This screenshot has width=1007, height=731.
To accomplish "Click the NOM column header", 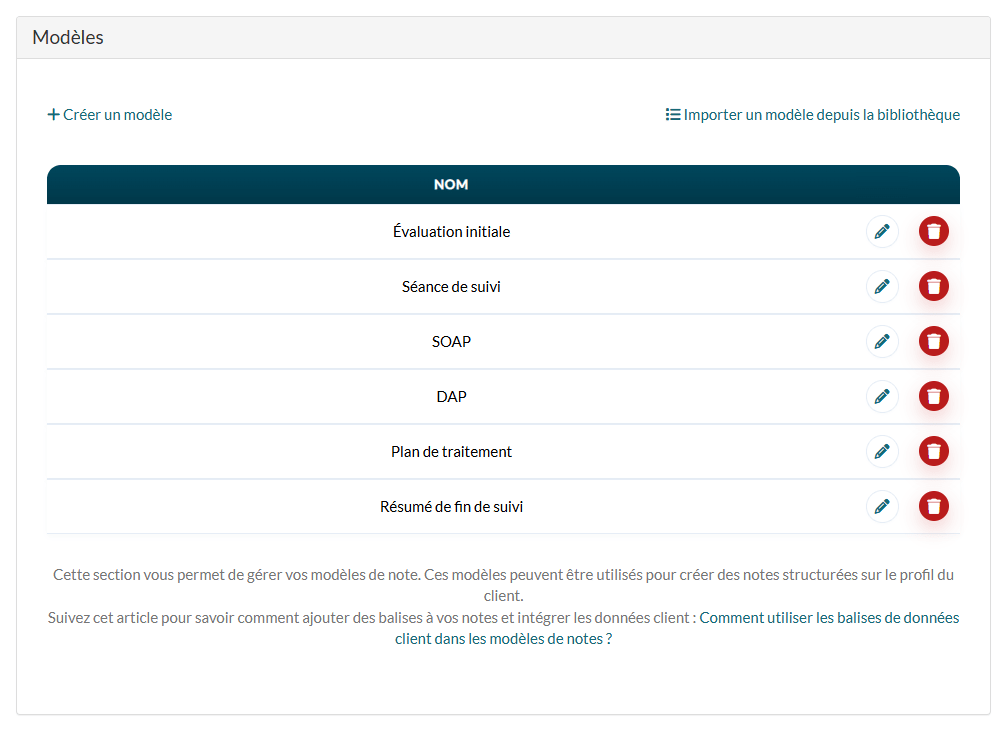I will [451, 185].
